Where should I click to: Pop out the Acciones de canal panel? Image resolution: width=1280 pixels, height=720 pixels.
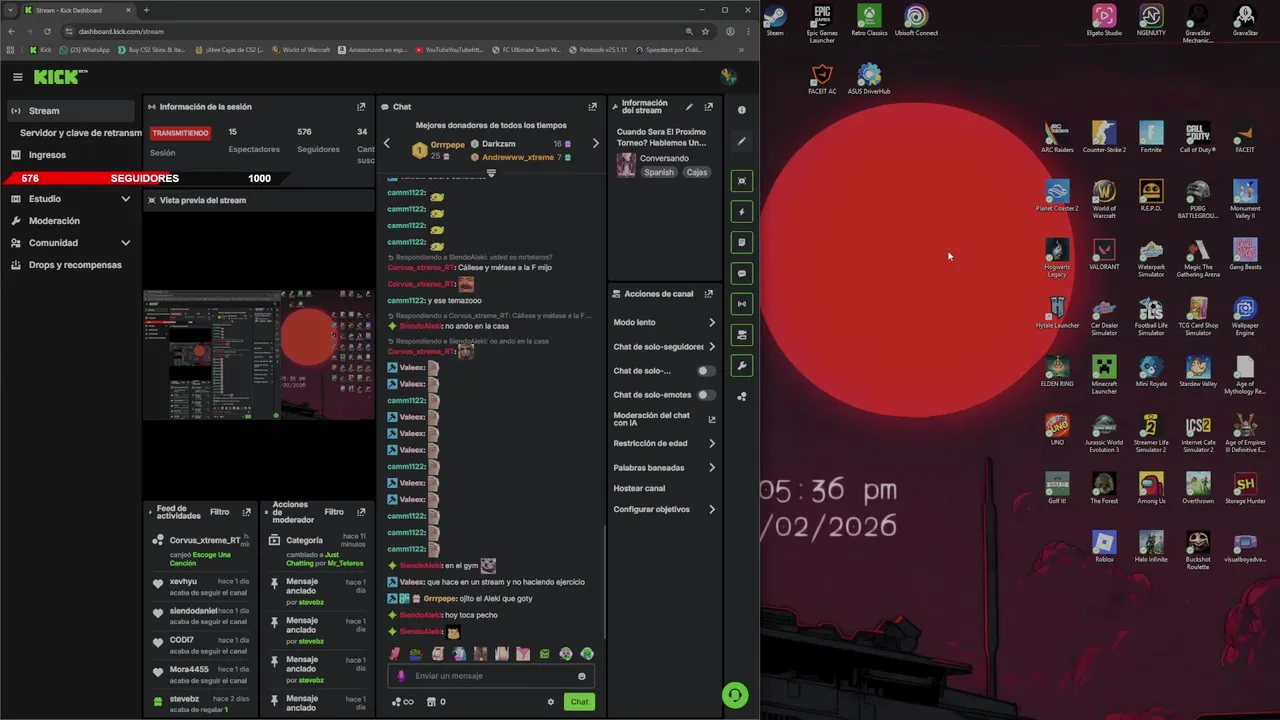(709, 294)
